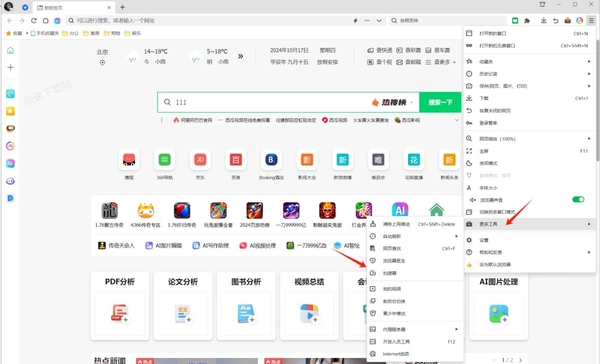Click the browser refresh button
This screenshot has width=600, height=364.
pos(34,21)
